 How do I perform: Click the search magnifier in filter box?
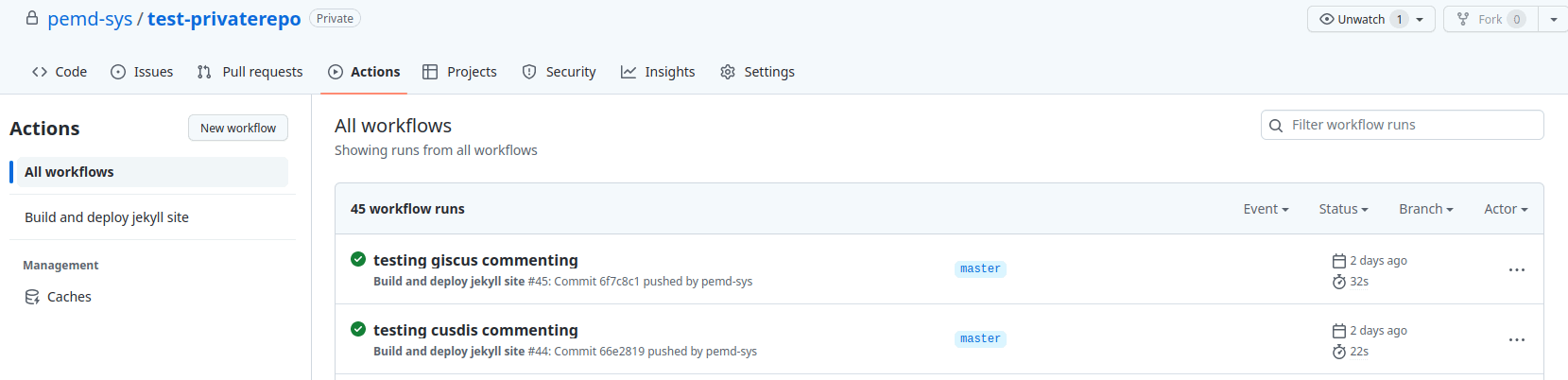1276,125
